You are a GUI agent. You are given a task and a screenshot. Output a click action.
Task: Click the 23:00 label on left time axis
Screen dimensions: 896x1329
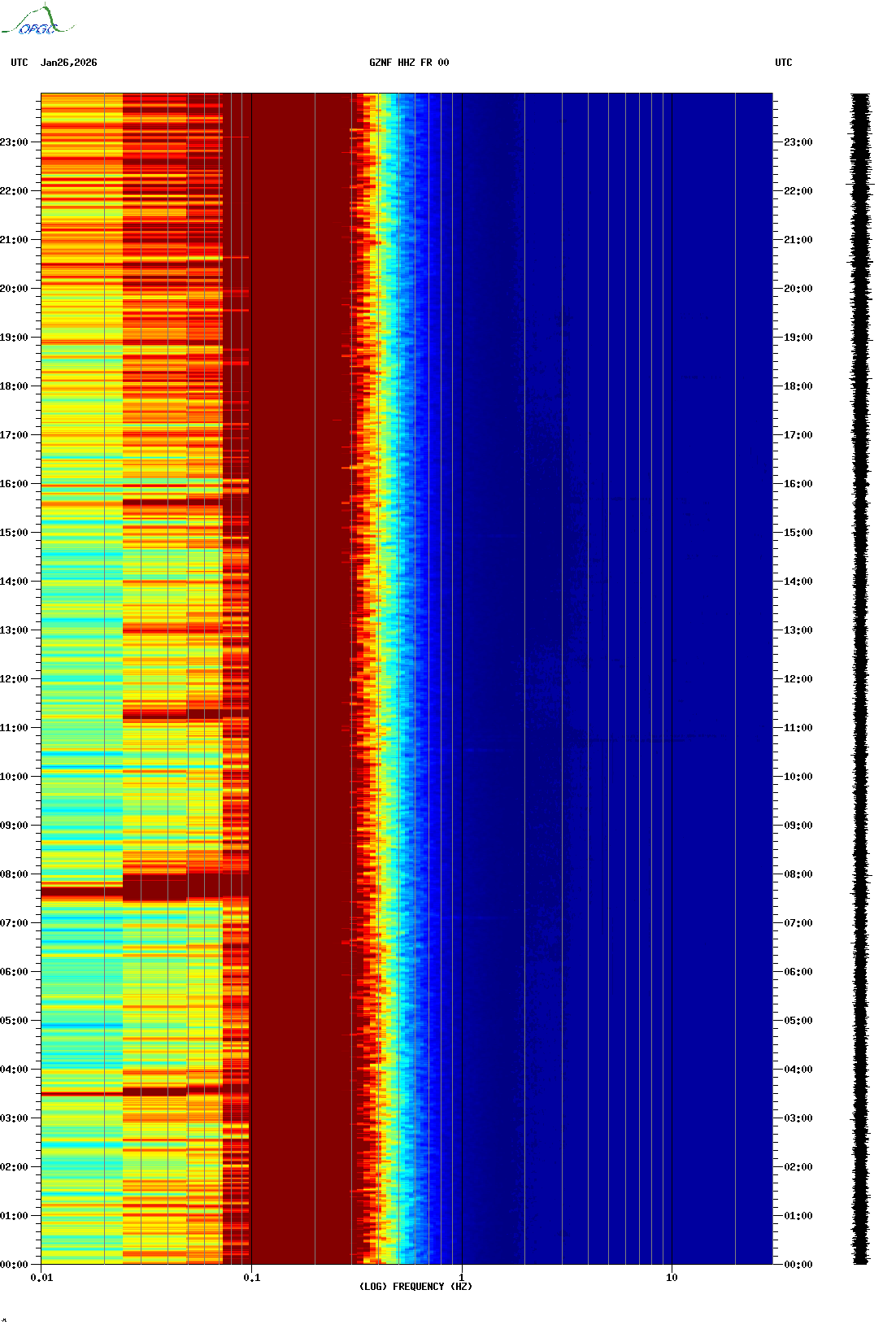pos(14,142)
